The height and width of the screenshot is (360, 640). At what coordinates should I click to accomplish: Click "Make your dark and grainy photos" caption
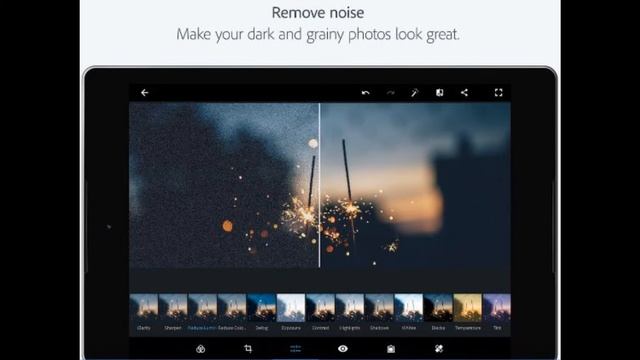click(284, 34)
